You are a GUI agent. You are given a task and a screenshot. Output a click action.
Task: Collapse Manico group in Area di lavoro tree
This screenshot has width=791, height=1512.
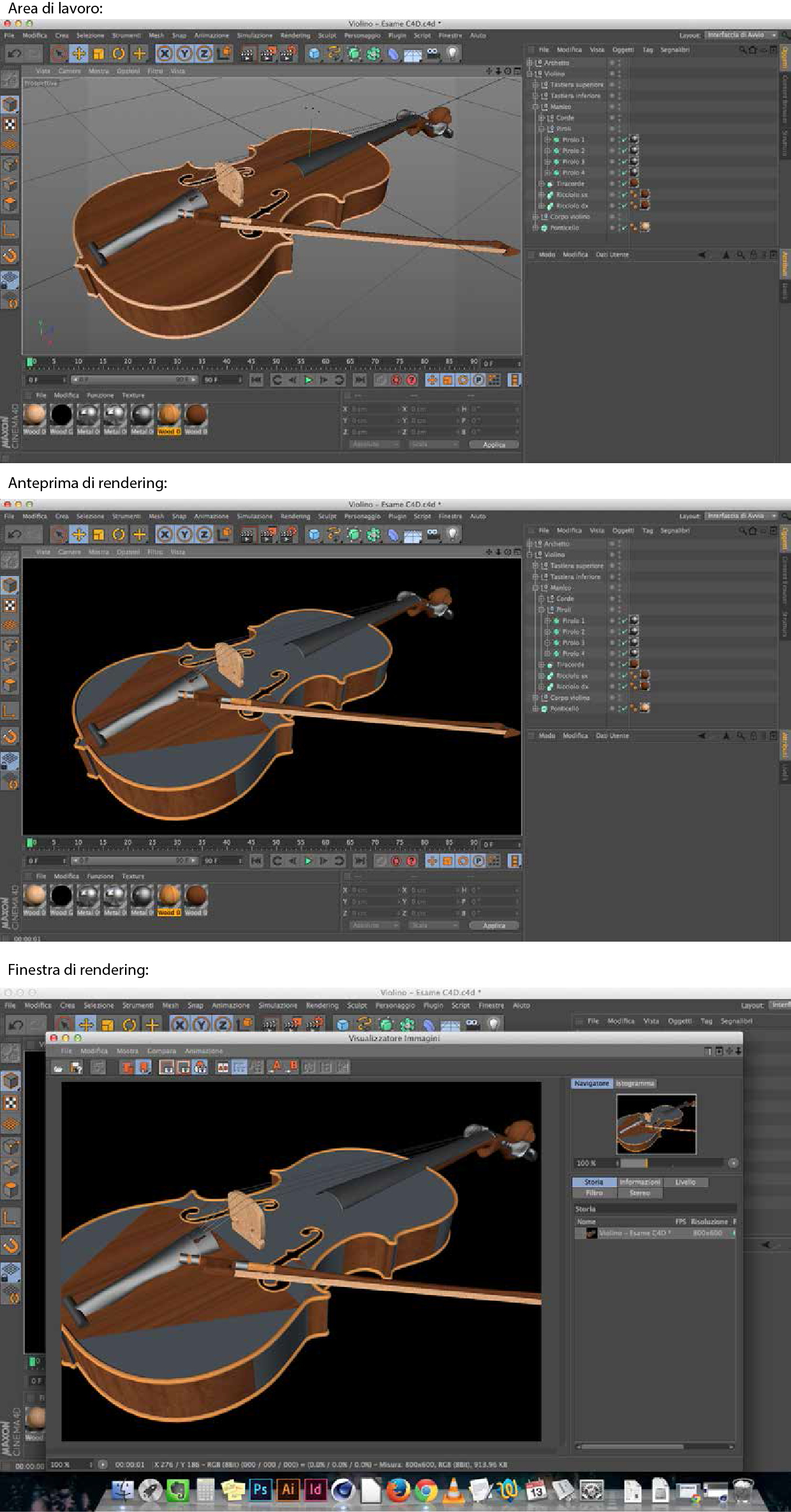click(536, 107)
